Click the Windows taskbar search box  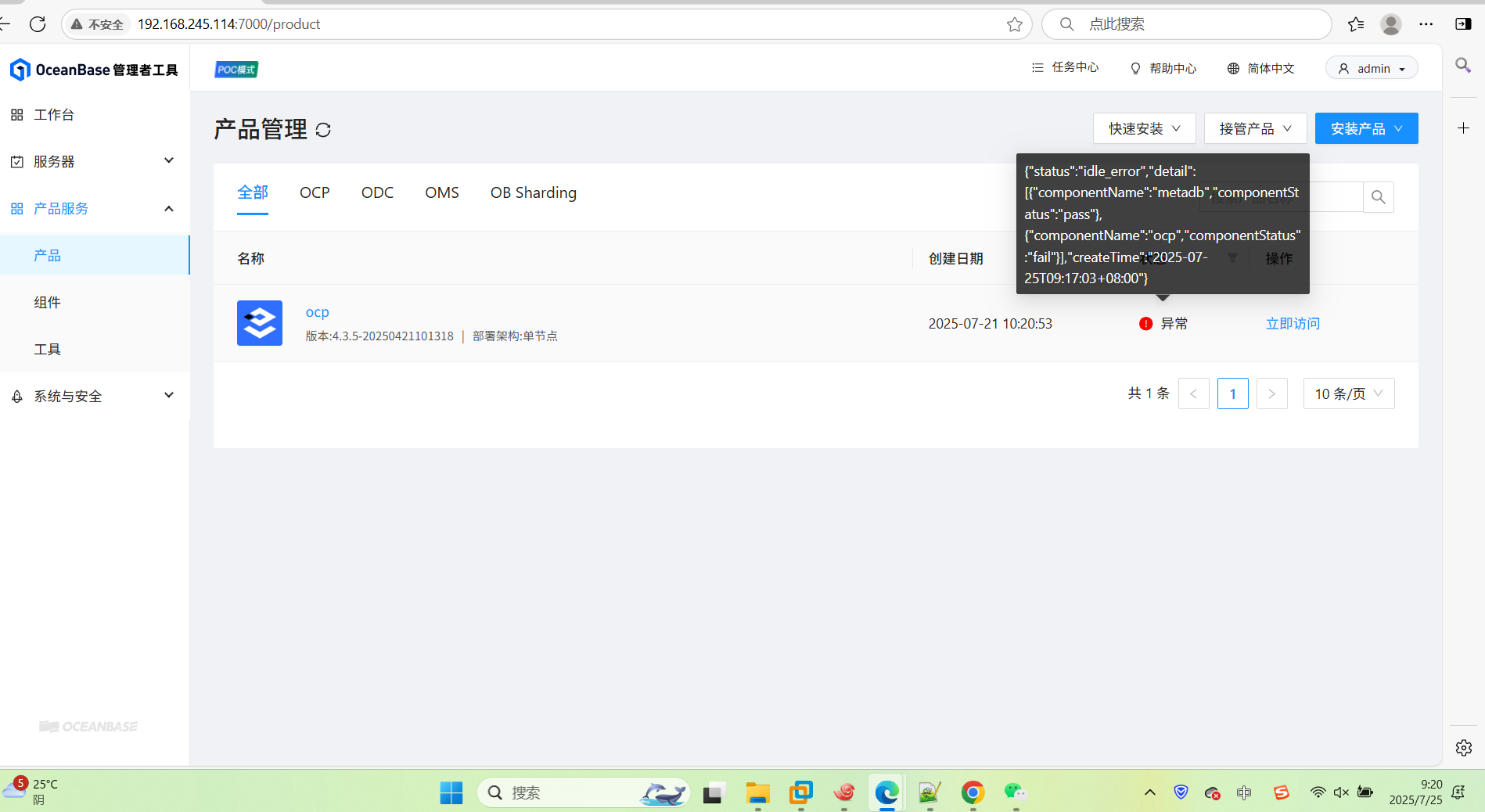point(583,793)
